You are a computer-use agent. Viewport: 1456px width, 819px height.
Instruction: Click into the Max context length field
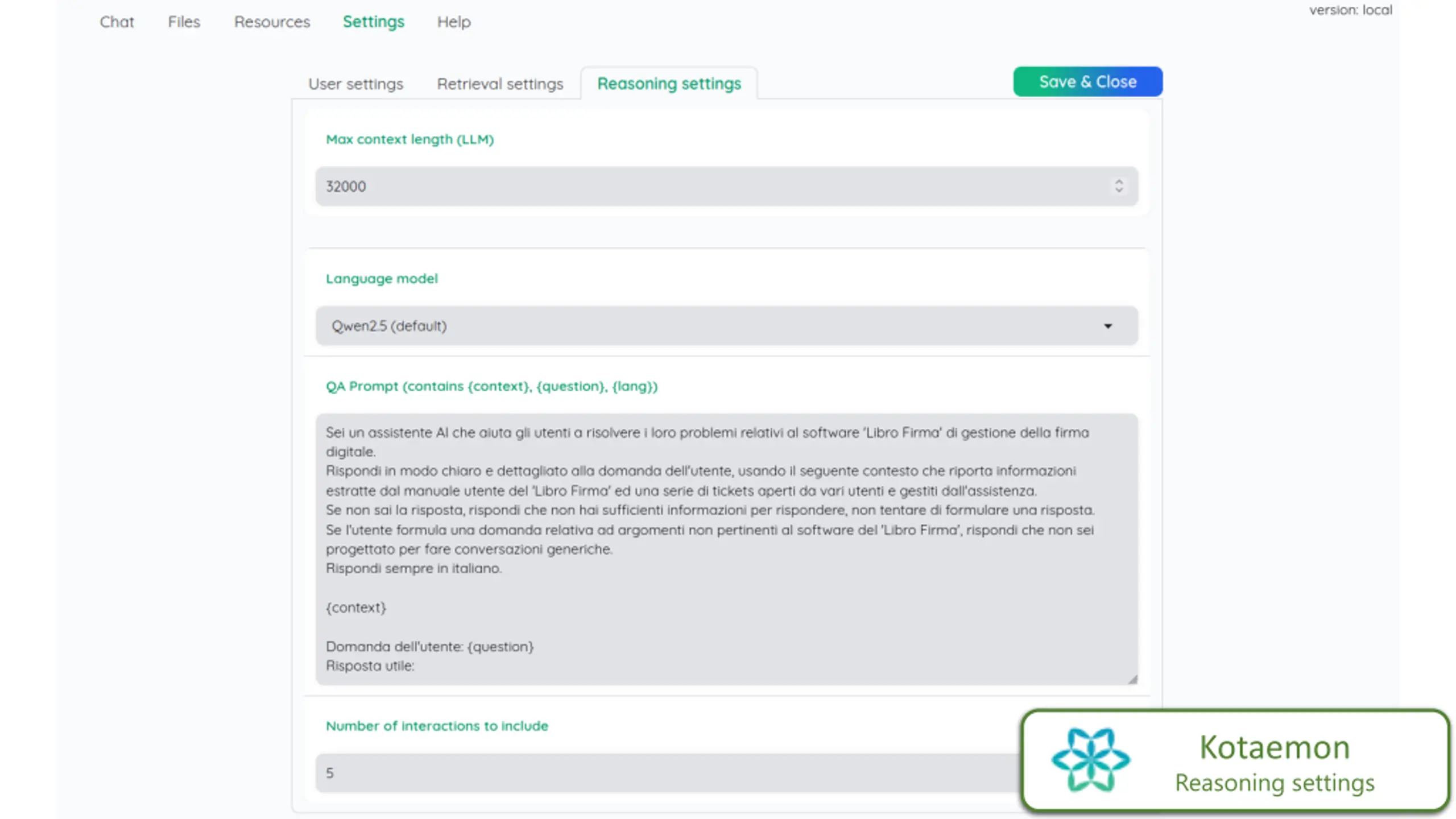click(x=726, y=186)
